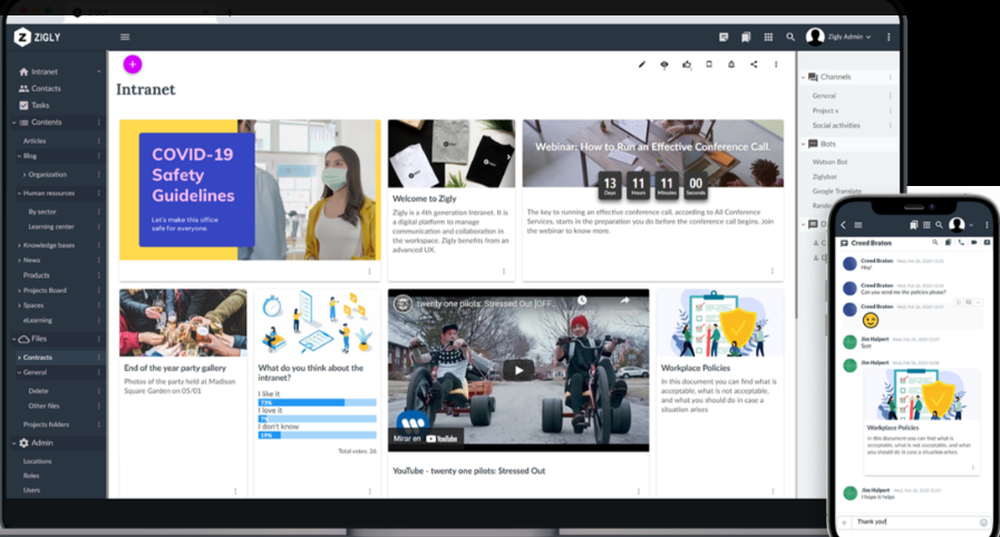1000x537 pixels.
Task: Open Locations under Admin
Action: point(38,461)
